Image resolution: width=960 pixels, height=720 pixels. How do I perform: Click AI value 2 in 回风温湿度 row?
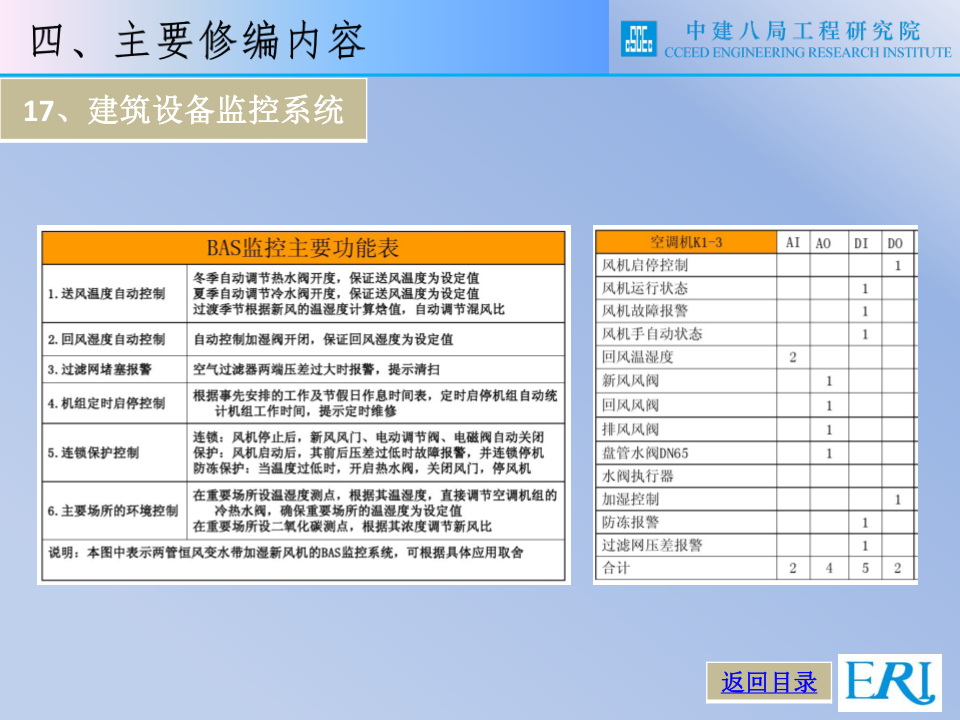(x=793, y=358)
